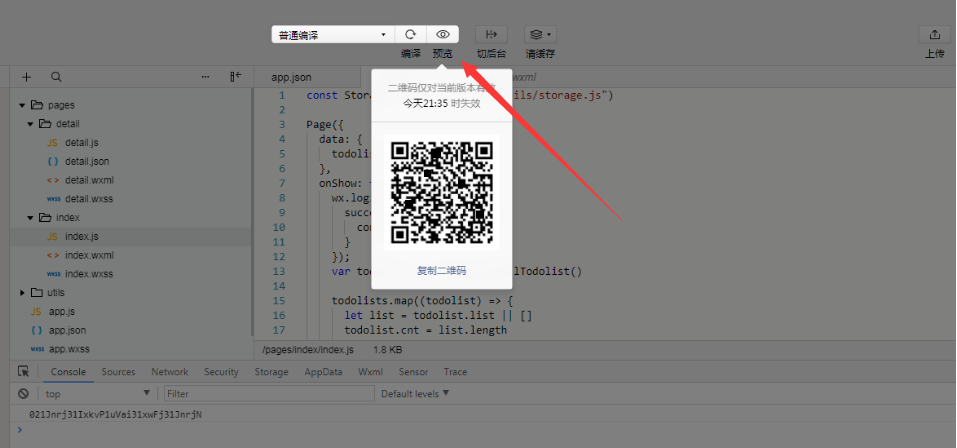This screenshot has height=448, width=957.
Task: Open index.wxml in file tree
Action: tap(89, 255)
